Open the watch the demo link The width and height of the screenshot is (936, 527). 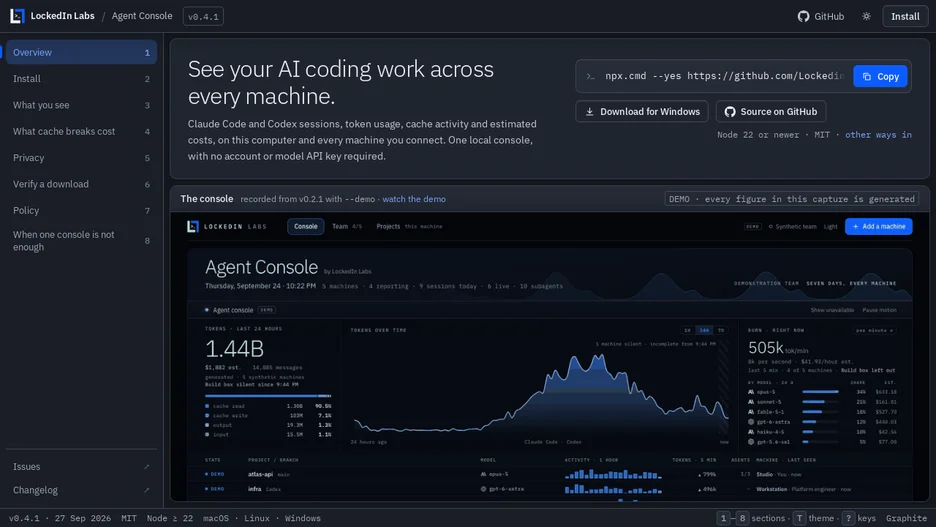414,199
